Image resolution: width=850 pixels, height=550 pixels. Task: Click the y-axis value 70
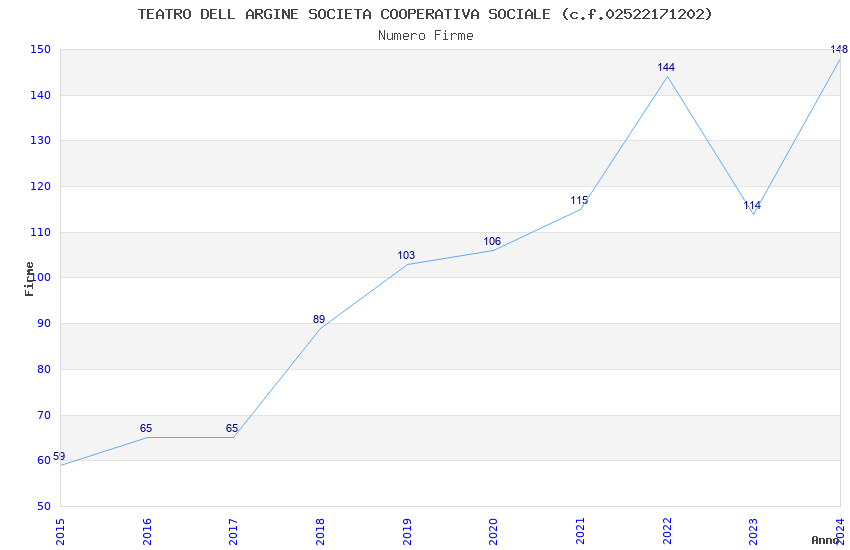tap(44, 416)
